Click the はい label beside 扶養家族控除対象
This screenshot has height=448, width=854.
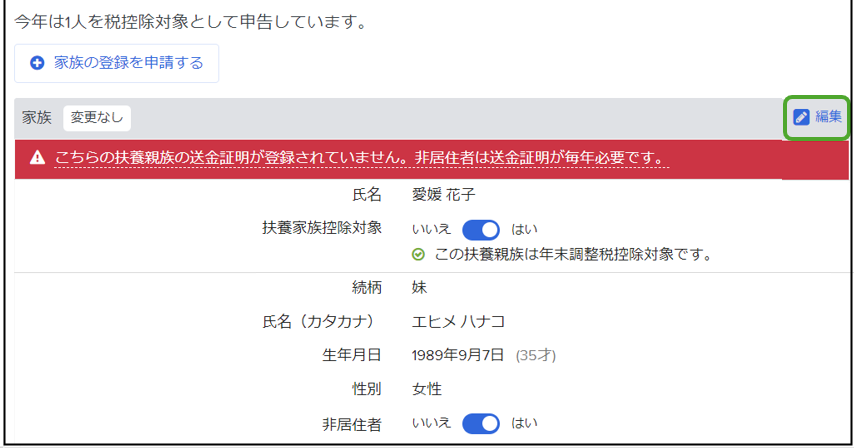(x=524, y=229)
